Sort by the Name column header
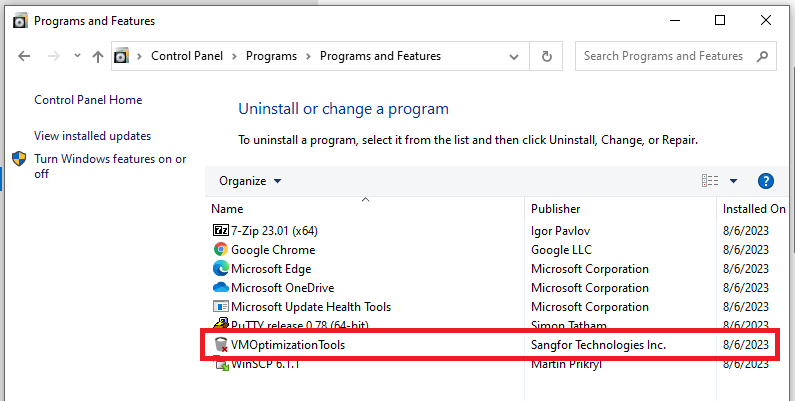The height and width of the screenshot is (401, 795). tap(227, 209)
